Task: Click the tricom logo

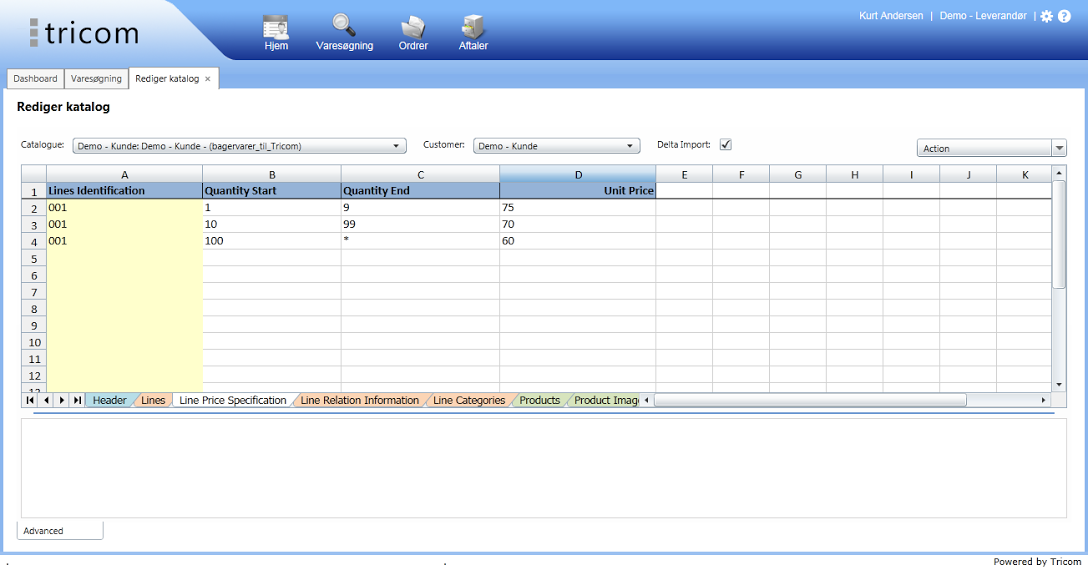Action: coord(84,33)
